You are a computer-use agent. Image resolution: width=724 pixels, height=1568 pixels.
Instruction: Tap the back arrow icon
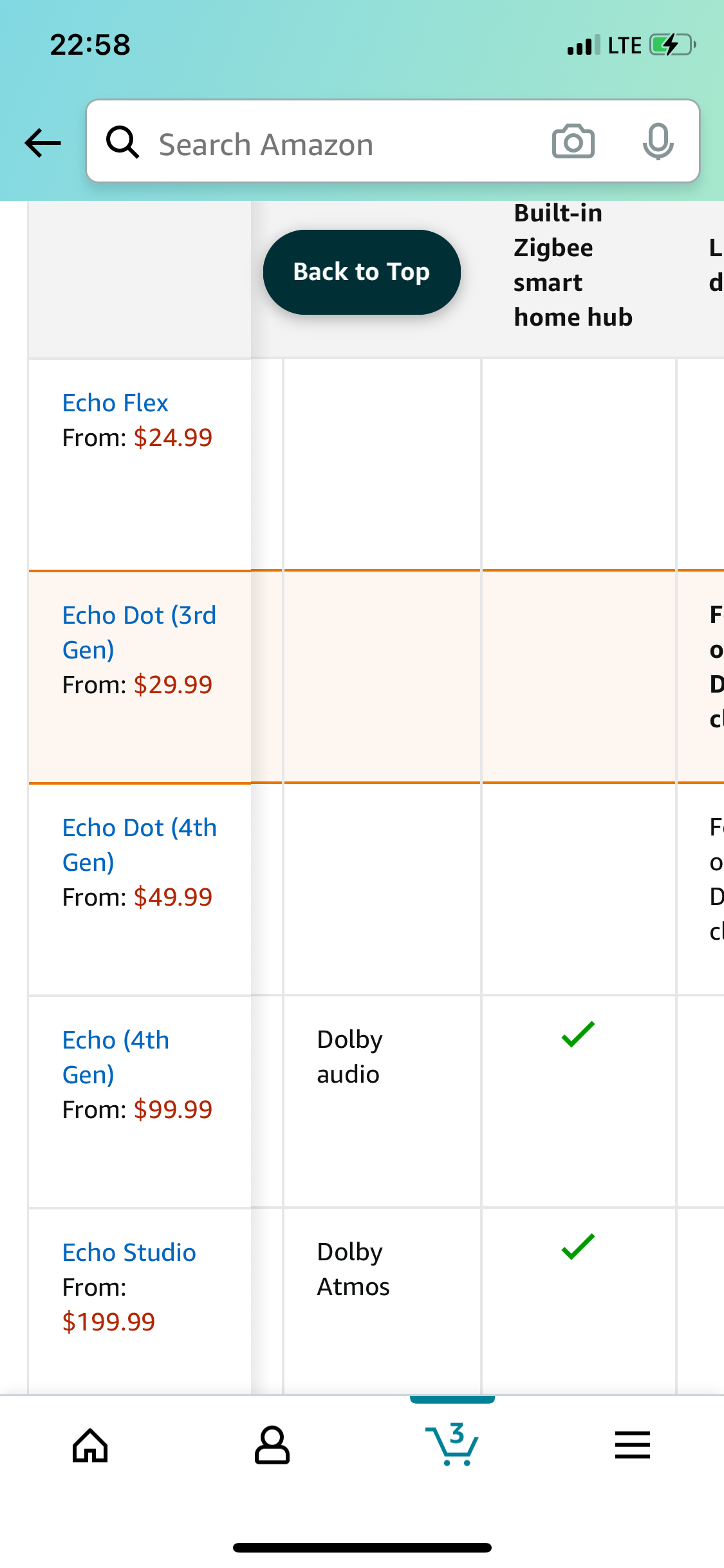pos(42,142)
